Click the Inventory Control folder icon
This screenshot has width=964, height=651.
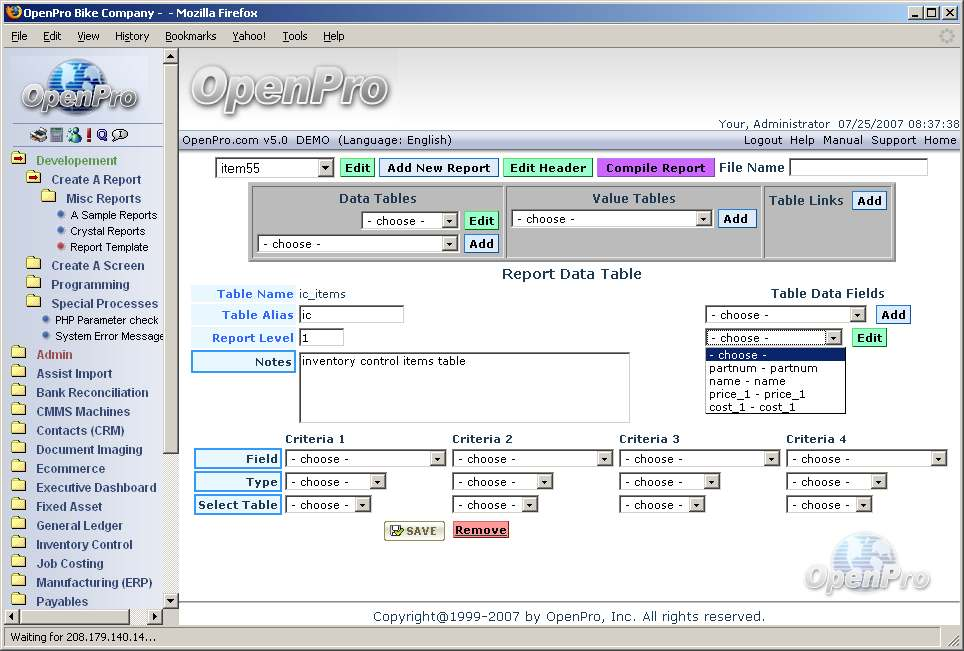point(19,544)
